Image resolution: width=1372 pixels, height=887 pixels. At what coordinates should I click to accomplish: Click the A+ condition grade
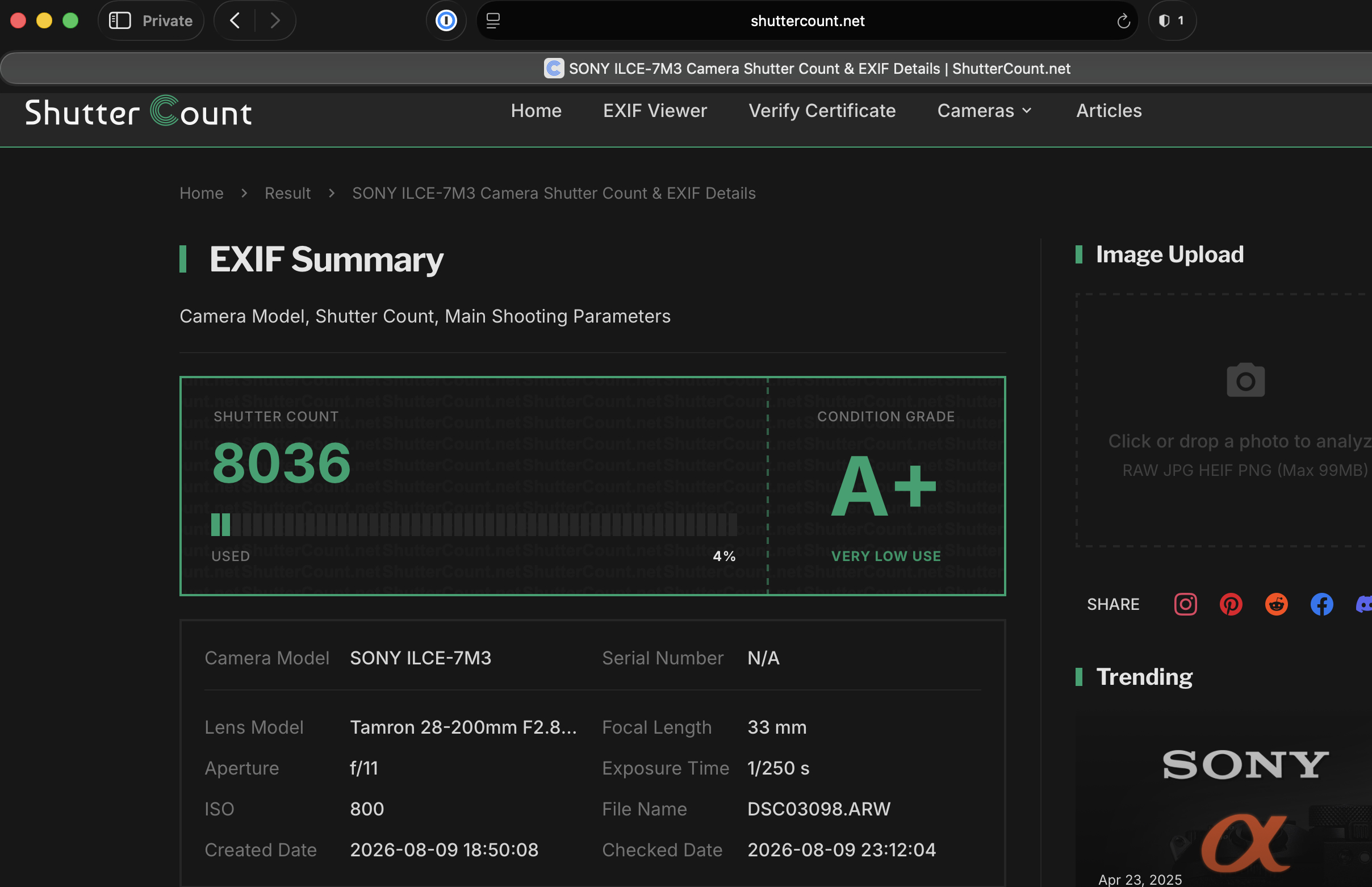tap(885, 486)
